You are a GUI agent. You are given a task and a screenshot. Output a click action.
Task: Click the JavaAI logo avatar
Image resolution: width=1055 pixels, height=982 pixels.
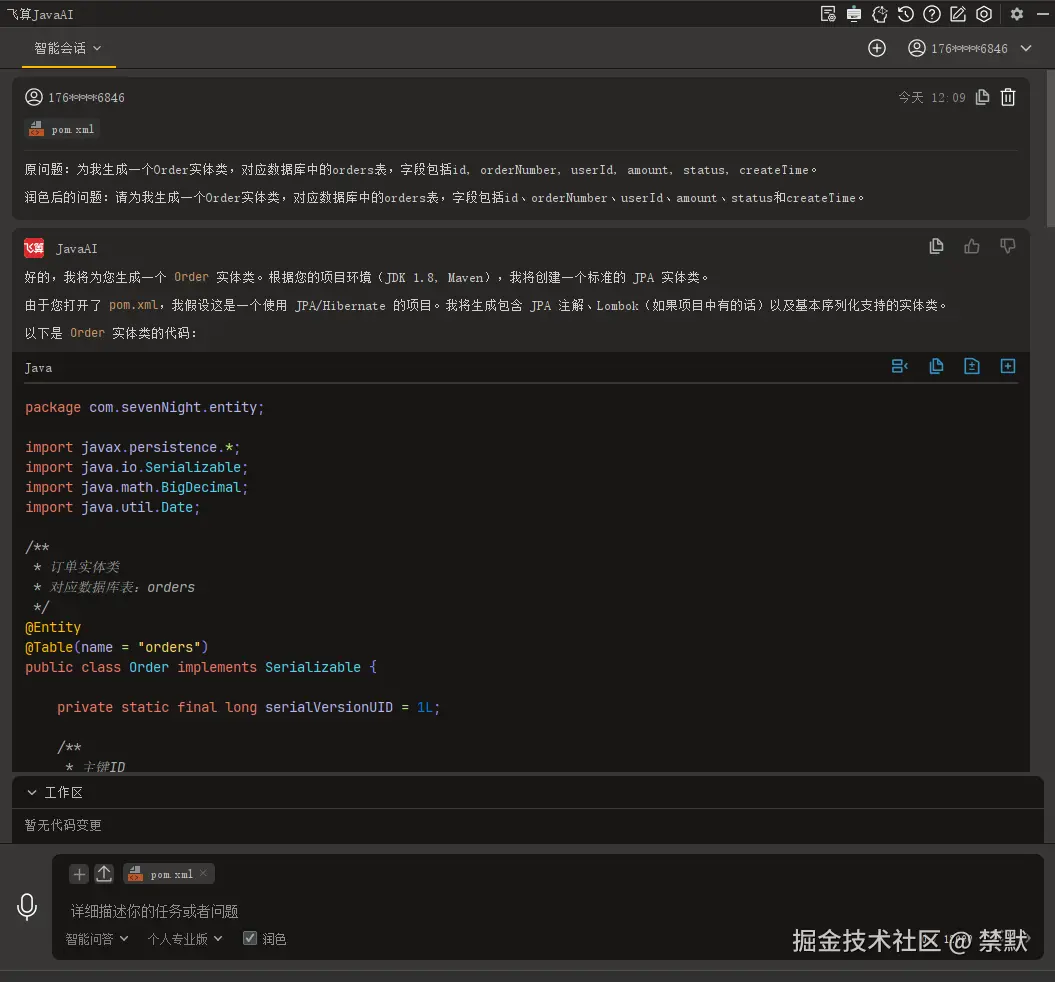coord(34,248)
